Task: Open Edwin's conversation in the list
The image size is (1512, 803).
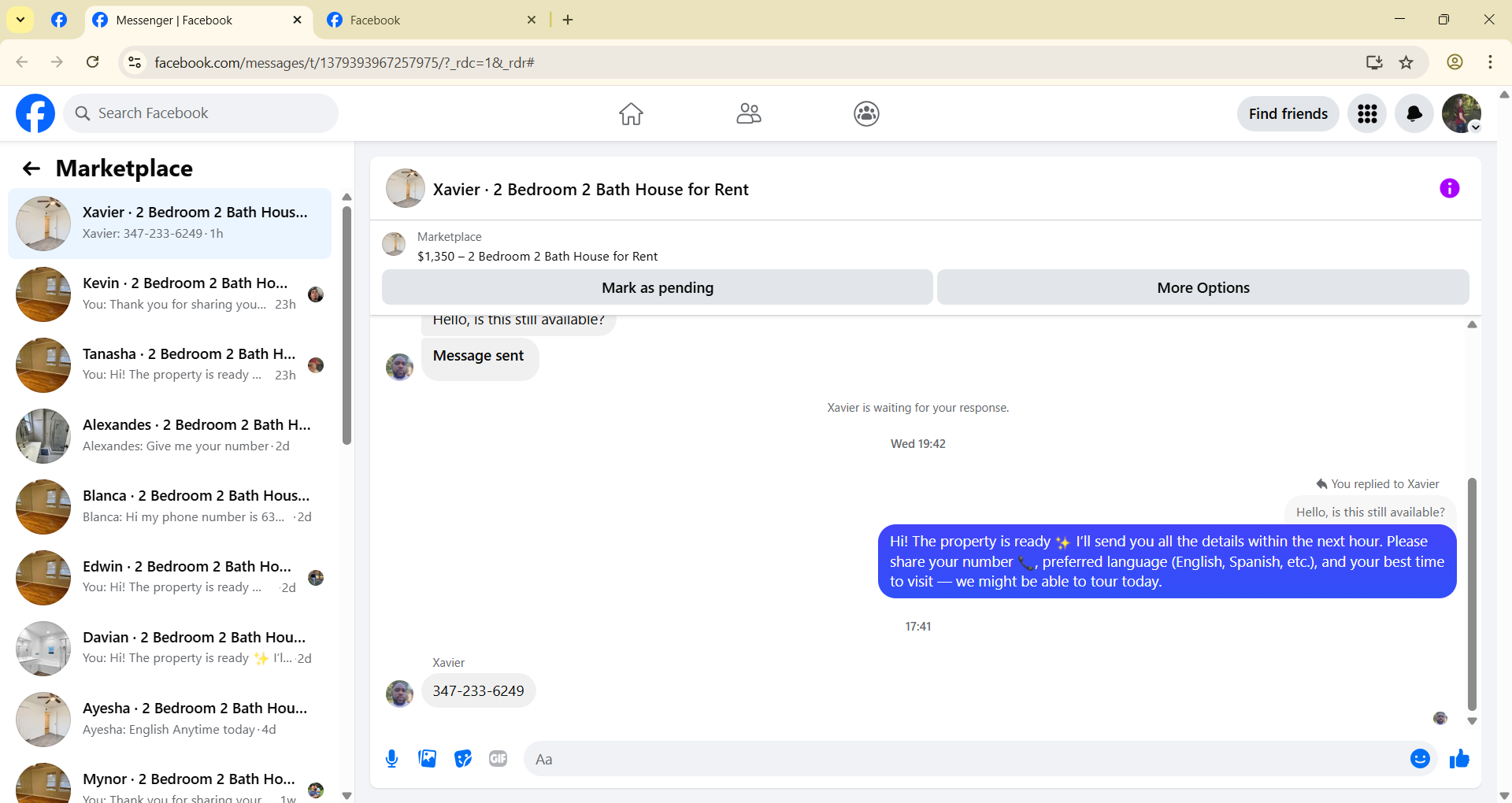Action: 169,578
